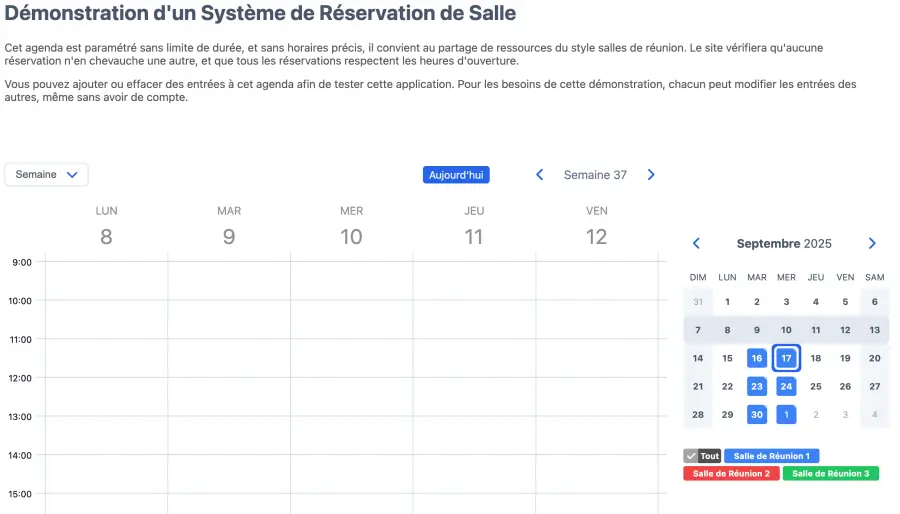
Task: Open the Semaine view dropdown
Action: pyautogui.click(x=46, y=175)
